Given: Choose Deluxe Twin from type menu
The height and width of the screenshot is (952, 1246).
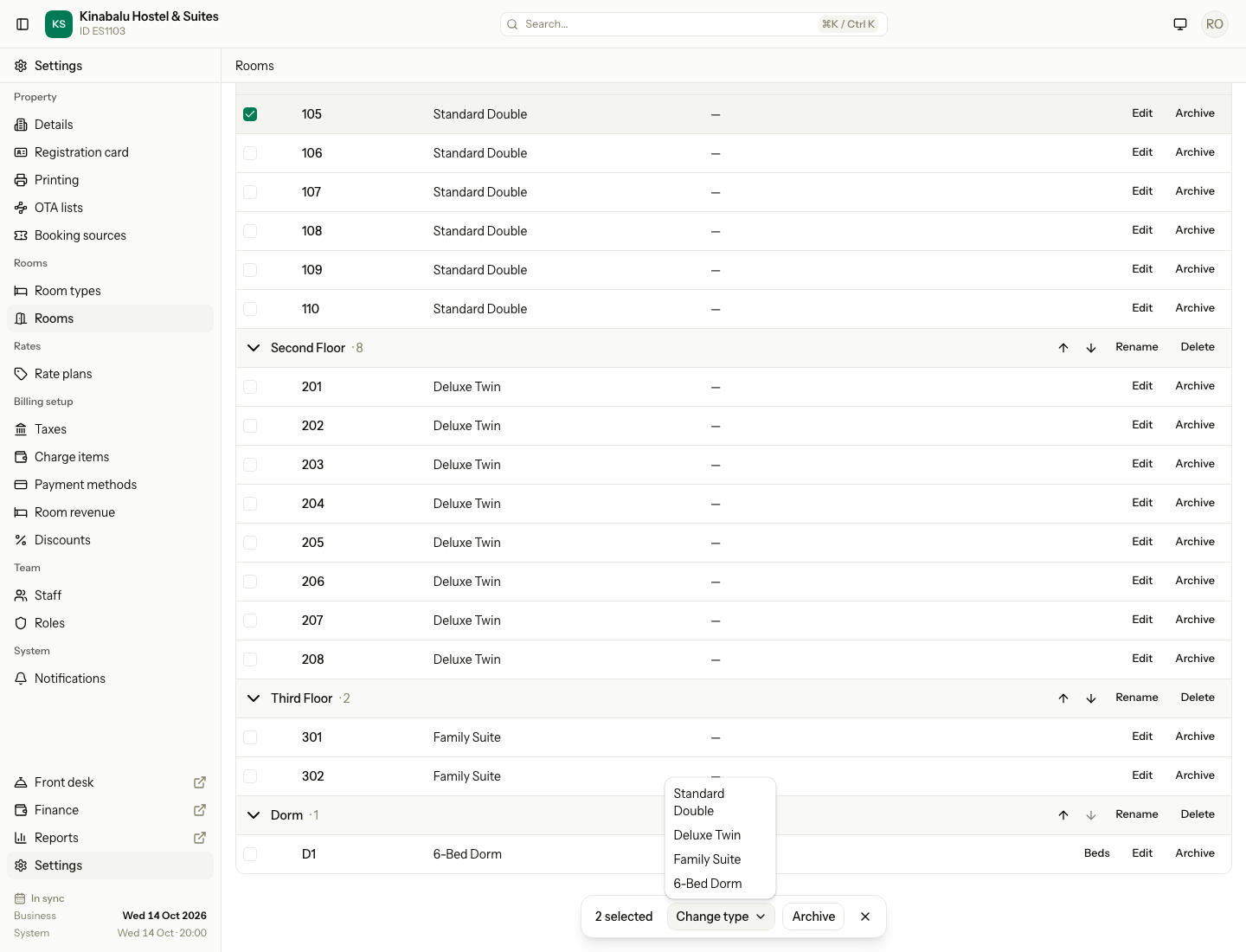Looking at the screenshot, I should pos(720,835).
